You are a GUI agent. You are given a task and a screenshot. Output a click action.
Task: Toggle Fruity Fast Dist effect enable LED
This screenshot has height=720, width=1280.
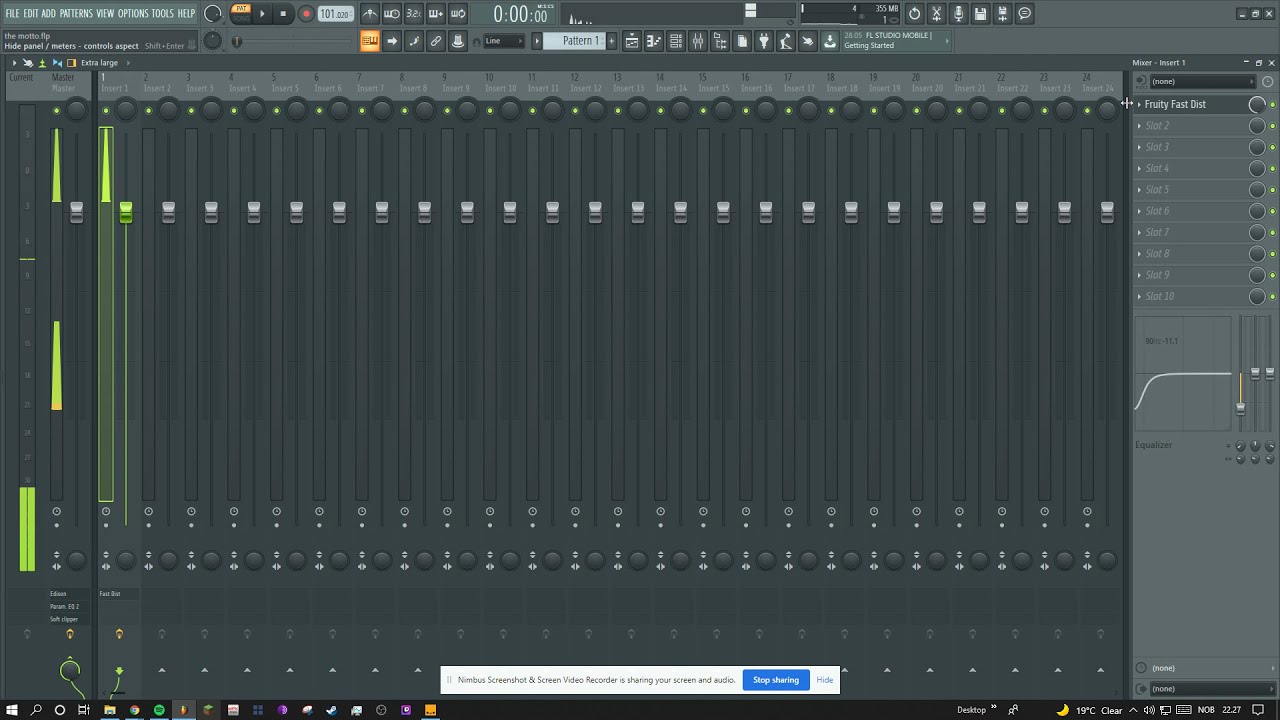1272,104
